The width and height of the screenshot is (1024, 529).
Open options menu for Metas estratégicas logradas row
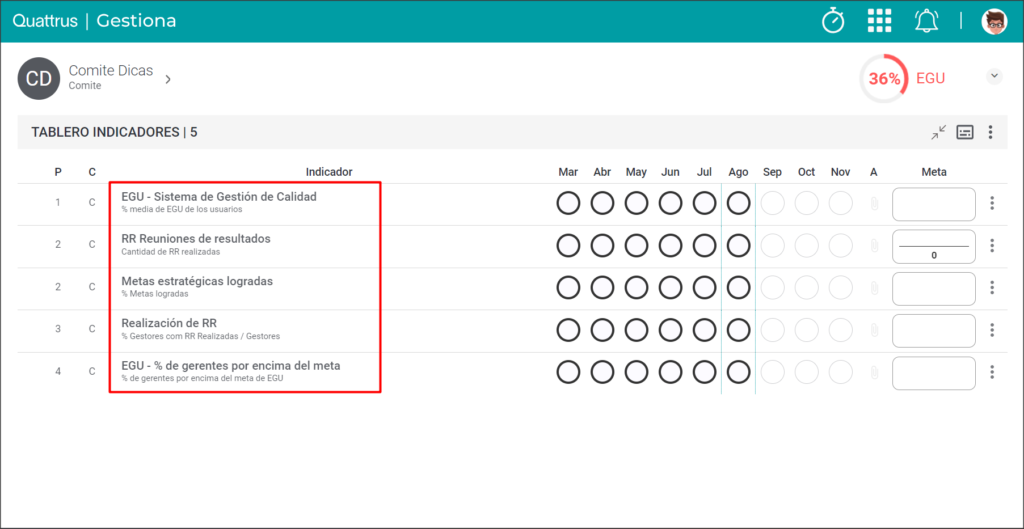pos(992,287)
